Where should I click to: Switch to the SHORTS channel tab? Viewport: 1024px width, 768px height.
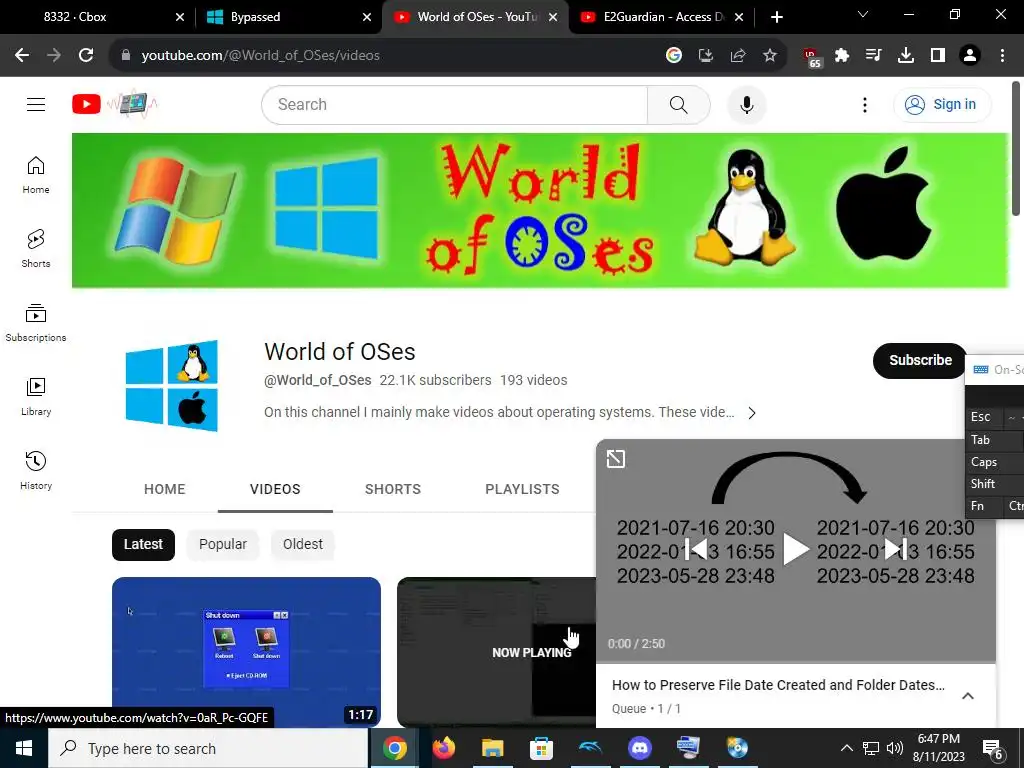point(392,489)
